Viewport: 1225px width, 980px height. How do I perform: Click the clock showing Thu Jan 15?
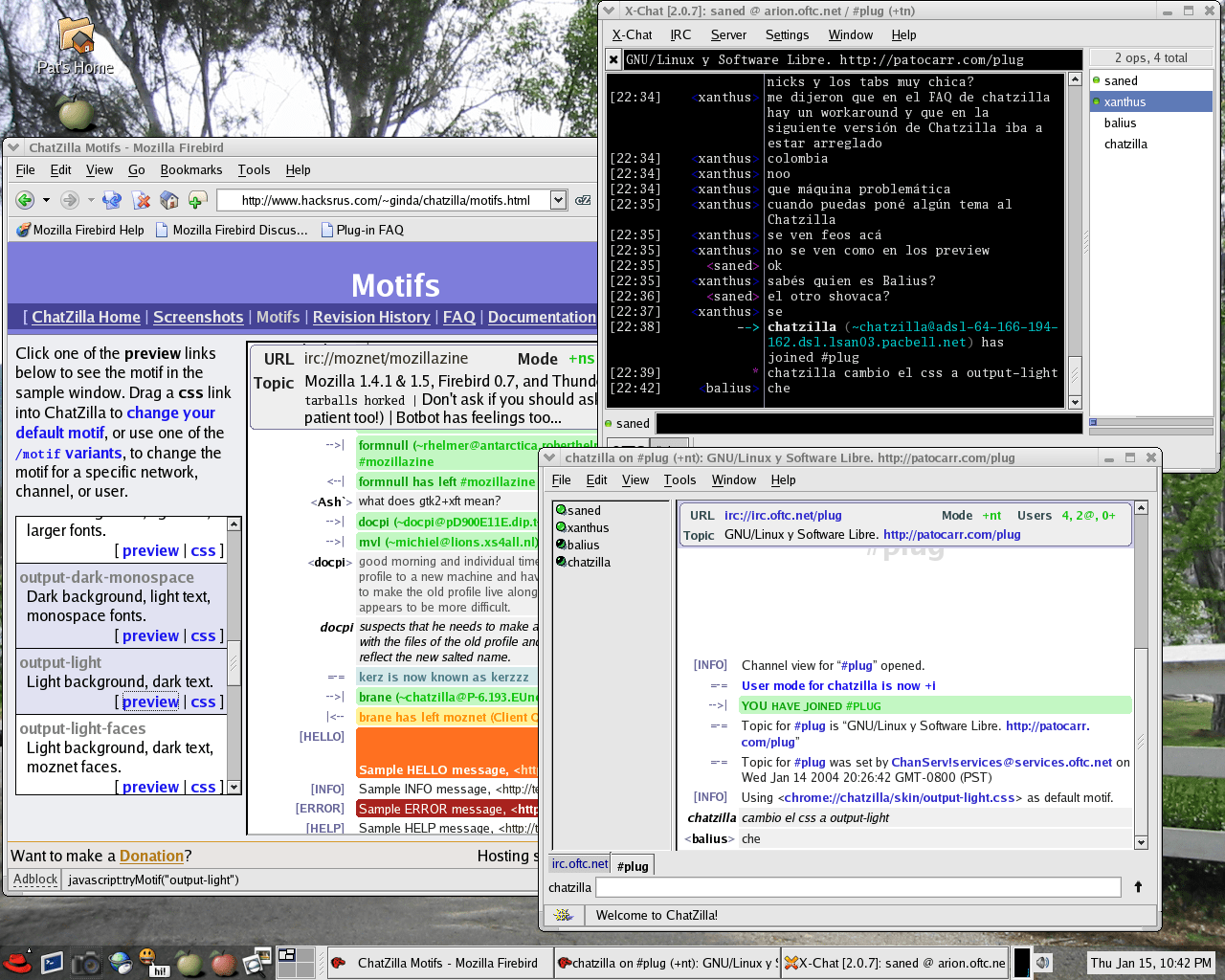point(1151,963)
